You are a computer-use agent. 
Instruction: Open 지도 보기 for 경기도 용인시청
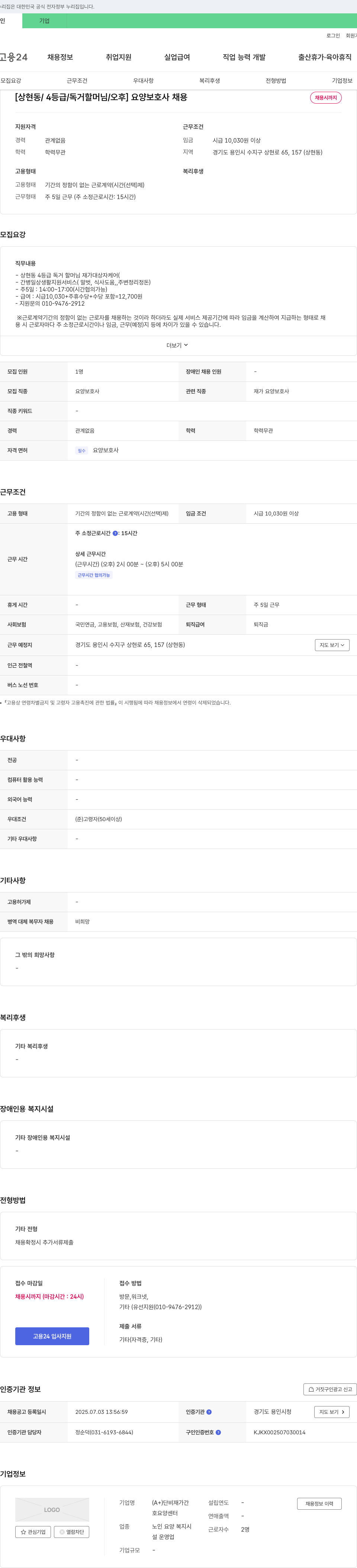pyautogui.click(x=332, y=1412)
